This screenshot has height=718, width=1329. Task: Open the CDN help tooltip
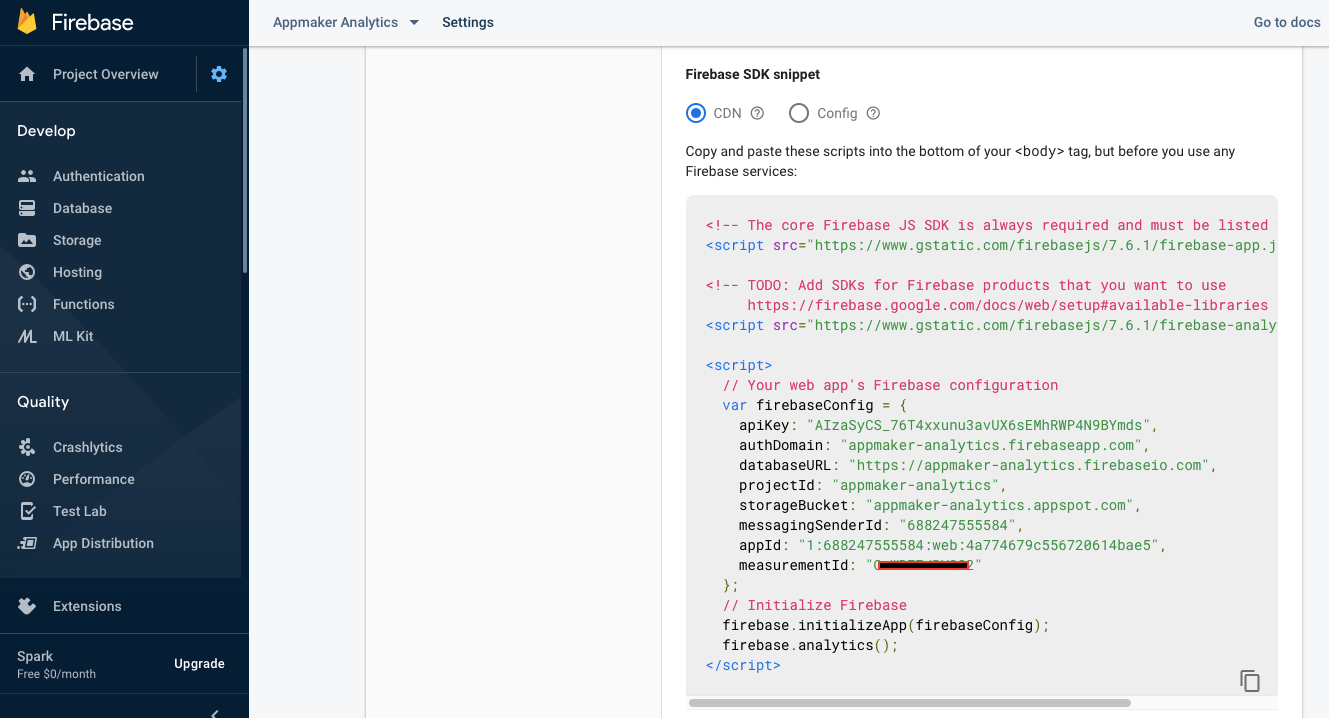pyautogui.click(x=757, y=112)
